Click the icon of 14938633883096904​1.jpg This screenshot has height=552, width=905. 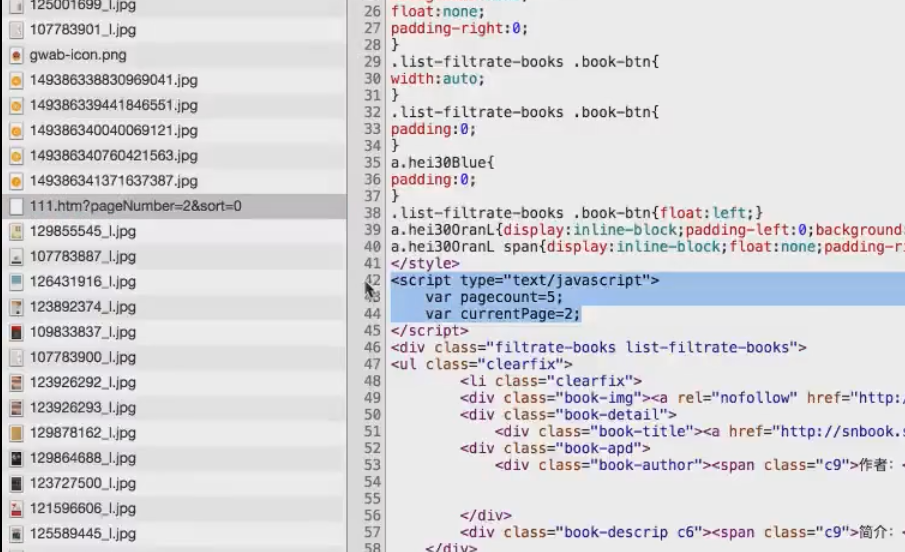17,80
